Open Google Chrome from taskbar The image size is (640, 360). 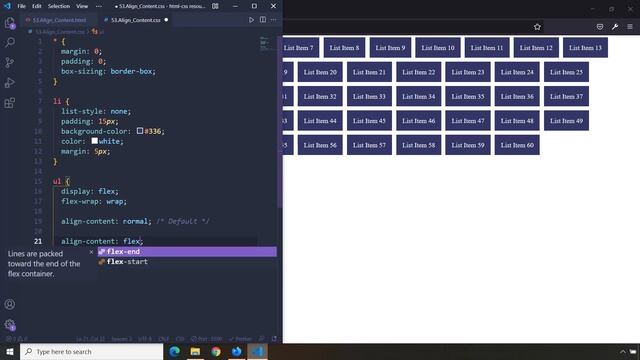pos(216,351)
